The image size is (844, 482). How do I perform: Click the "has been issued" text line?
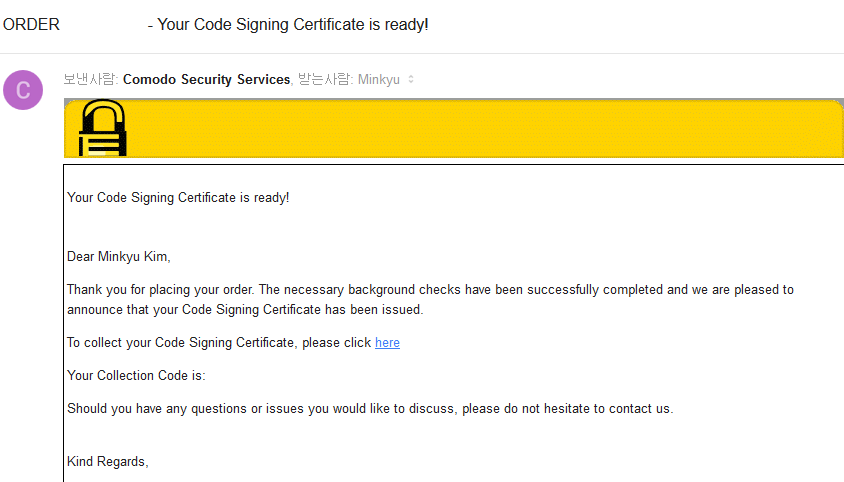point(245,310)
